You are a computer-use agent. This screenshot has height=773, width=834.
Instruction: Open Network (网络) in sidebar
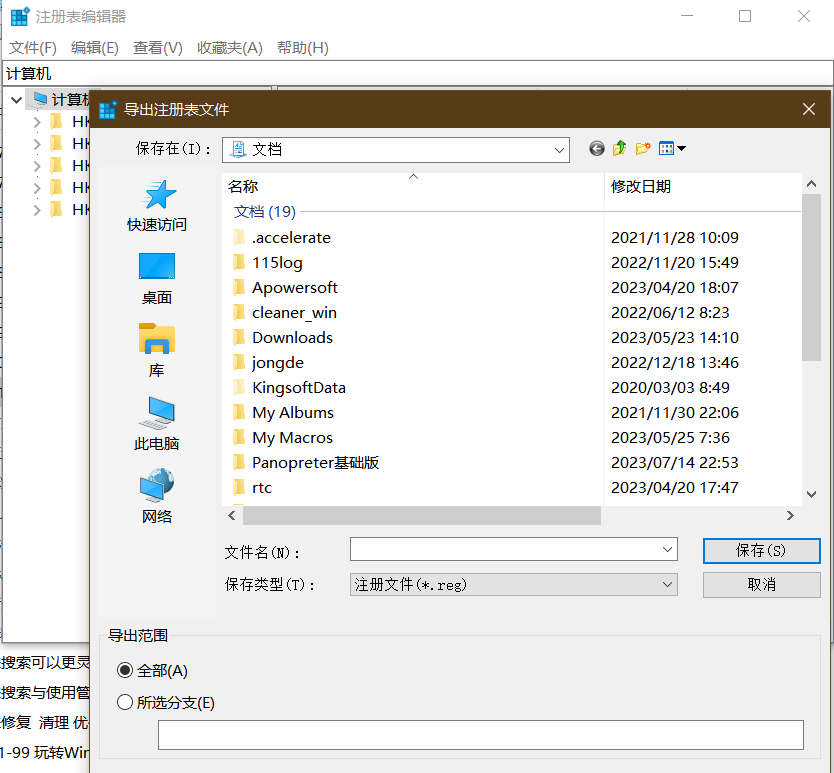click(x=157, y=497)
